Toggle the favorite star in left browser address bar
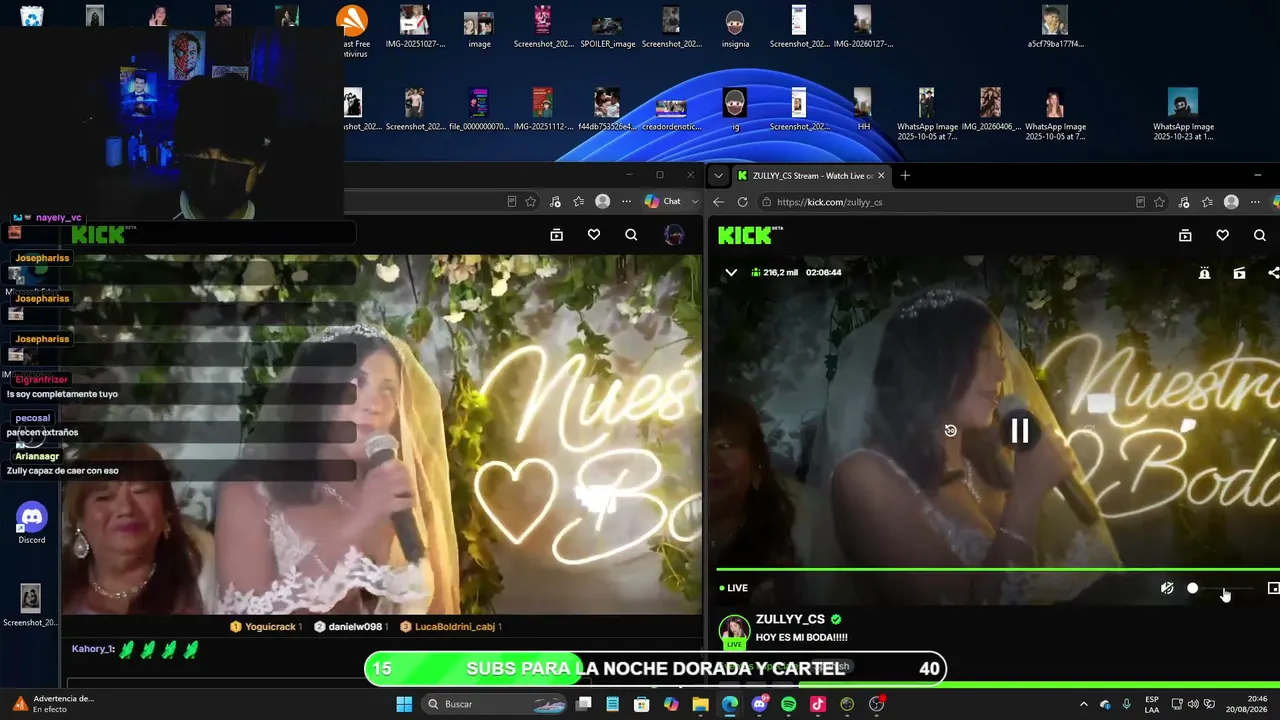The width and height of the screenshot is (1280, 720). (531, 201)
